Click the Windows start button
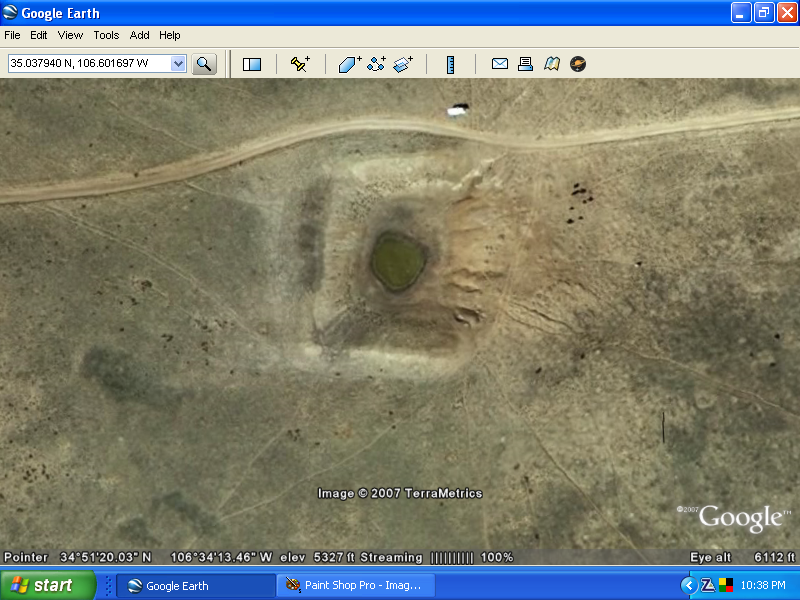Image resolution: width=800 pixels, height=600 pixels. click(x=48, y=585)
